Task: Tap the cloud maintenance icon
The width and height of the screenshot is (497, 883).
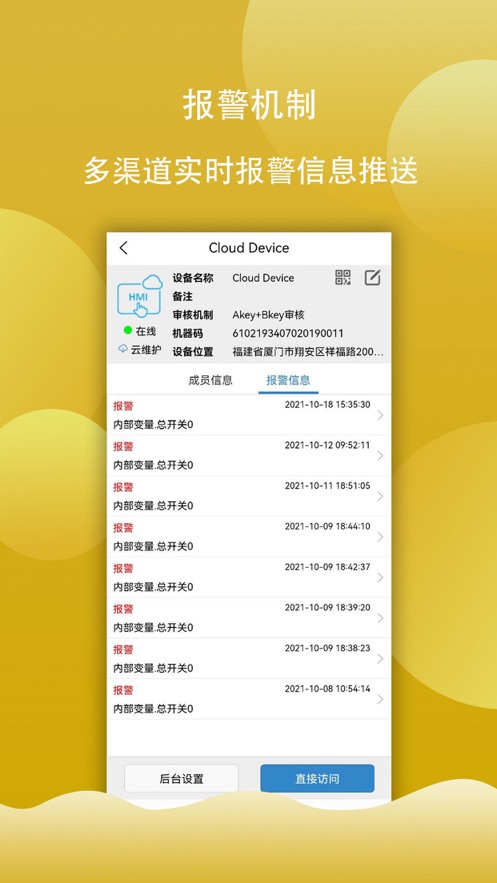Action: coord(123,349)
